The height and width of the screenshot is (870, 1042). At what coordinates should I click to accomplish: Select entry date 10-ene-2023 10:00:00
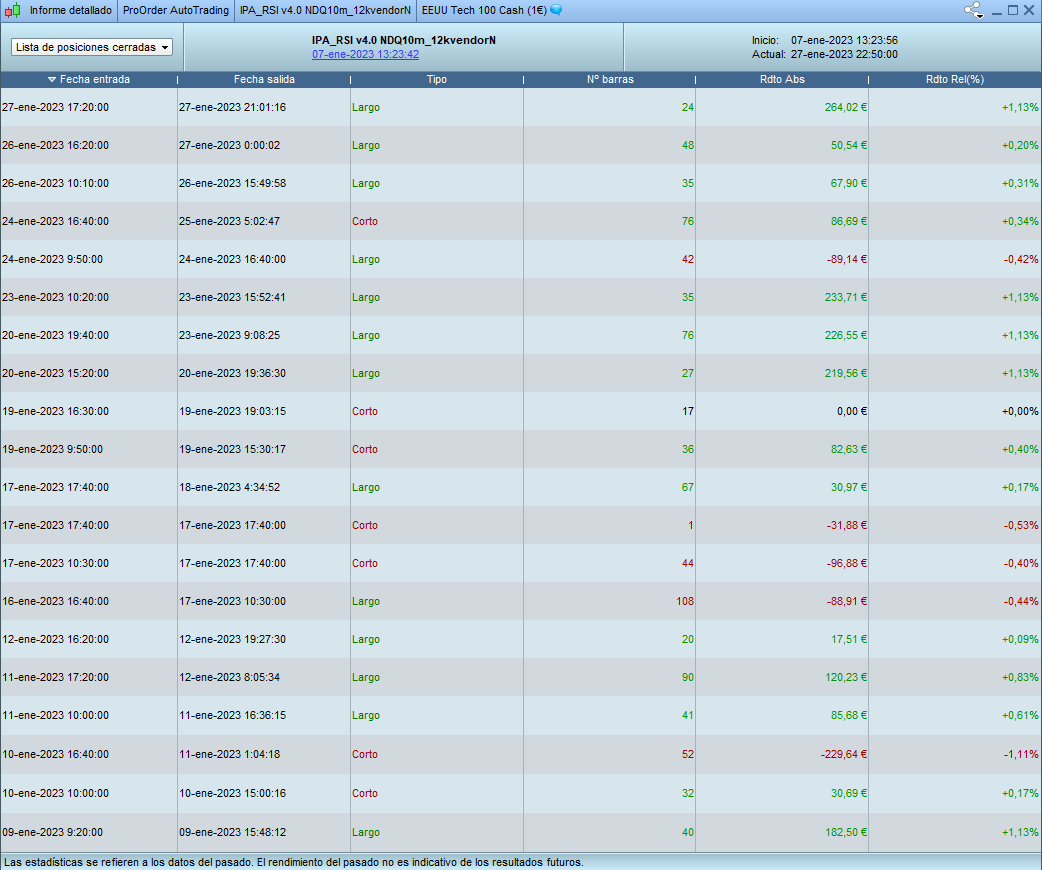56,793
